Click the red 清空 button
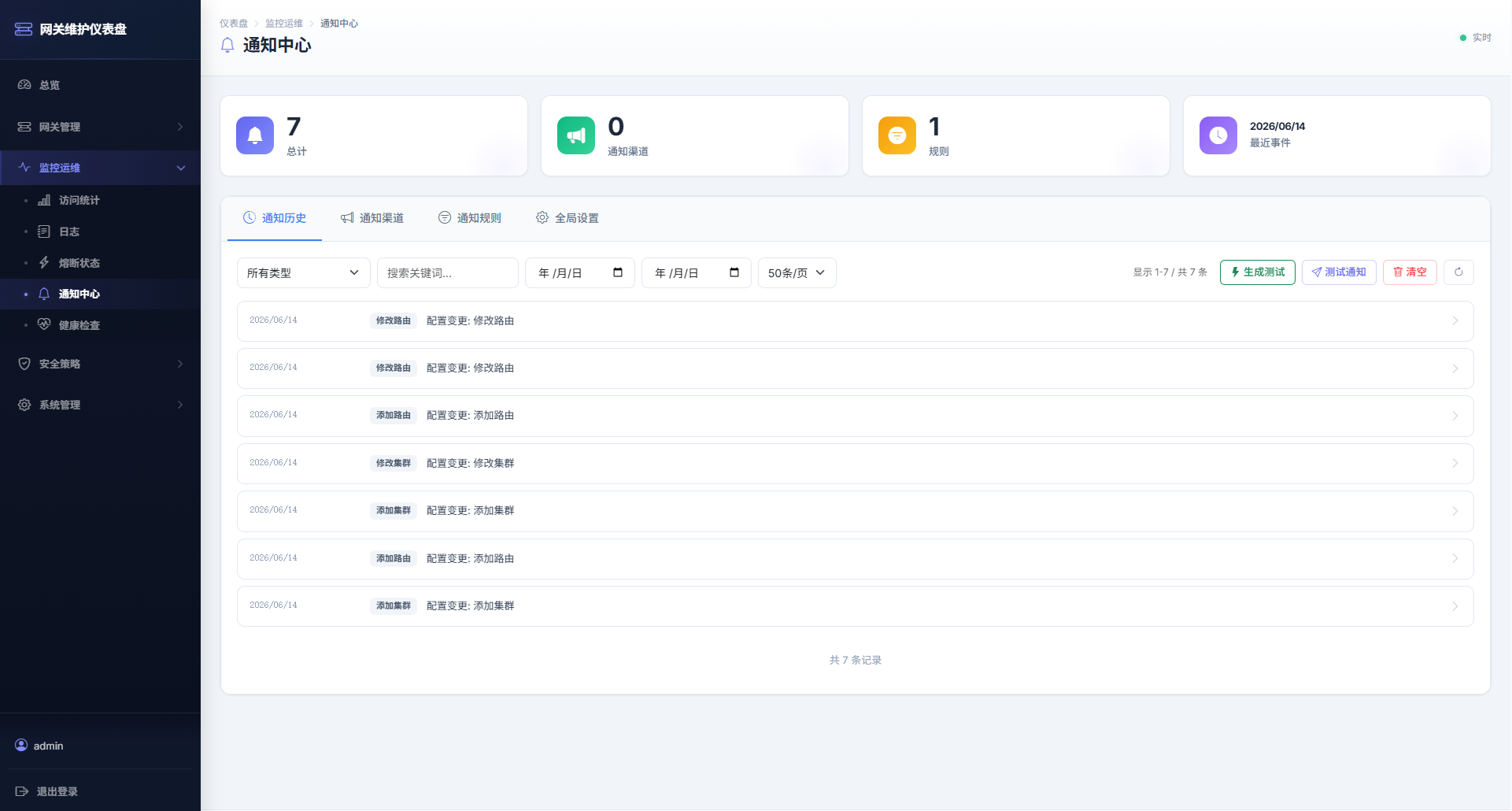The image size is (1512, 811). (1410, 272)
